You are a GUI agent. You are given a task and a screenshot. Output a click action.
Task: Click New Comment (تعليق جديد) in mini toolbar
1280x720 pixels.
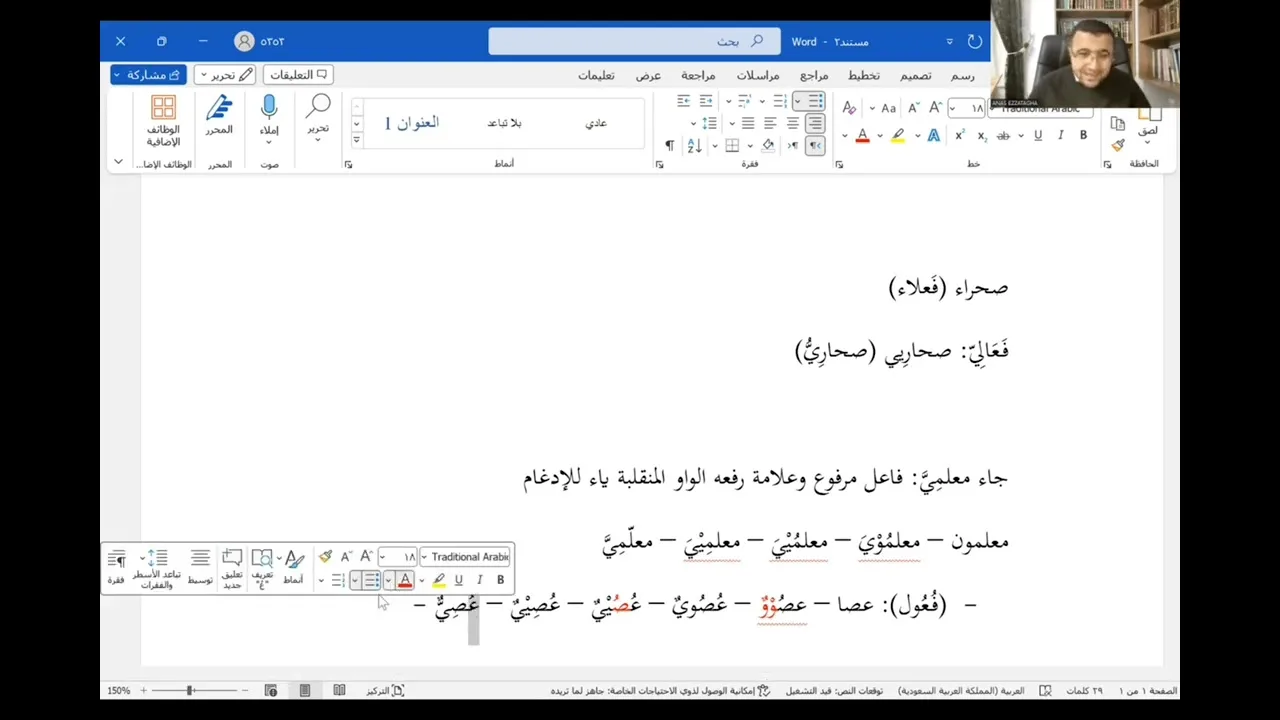232,566
